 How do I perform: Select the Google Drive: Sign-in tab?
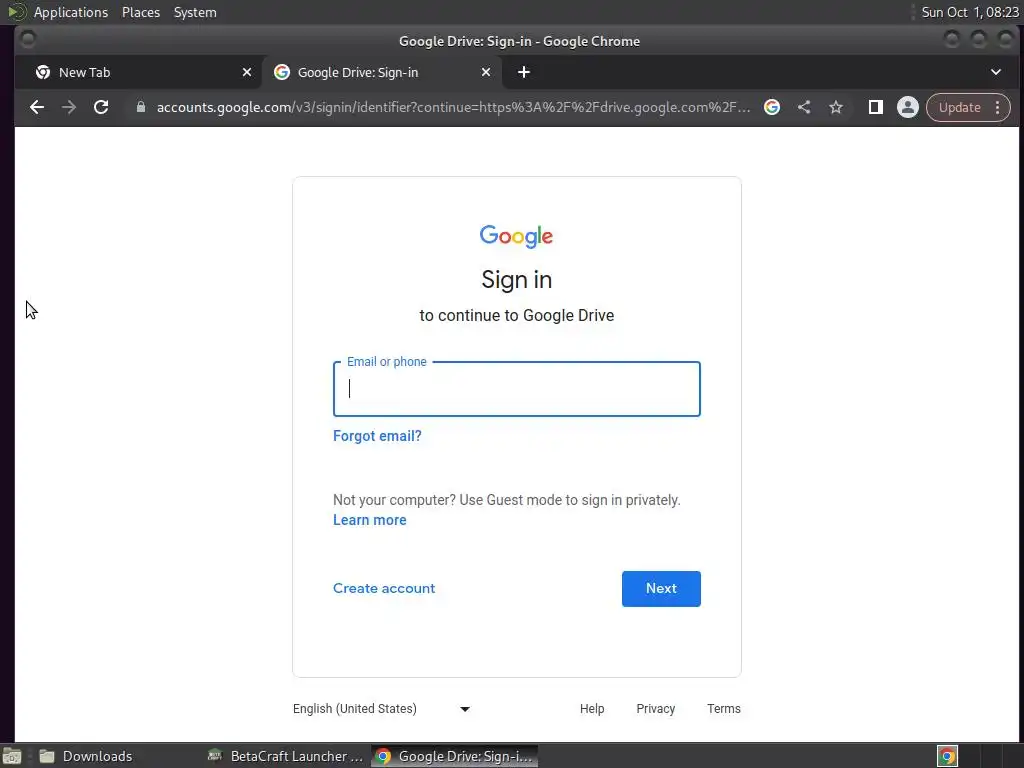pyautogui.click(x=382, y=72)
